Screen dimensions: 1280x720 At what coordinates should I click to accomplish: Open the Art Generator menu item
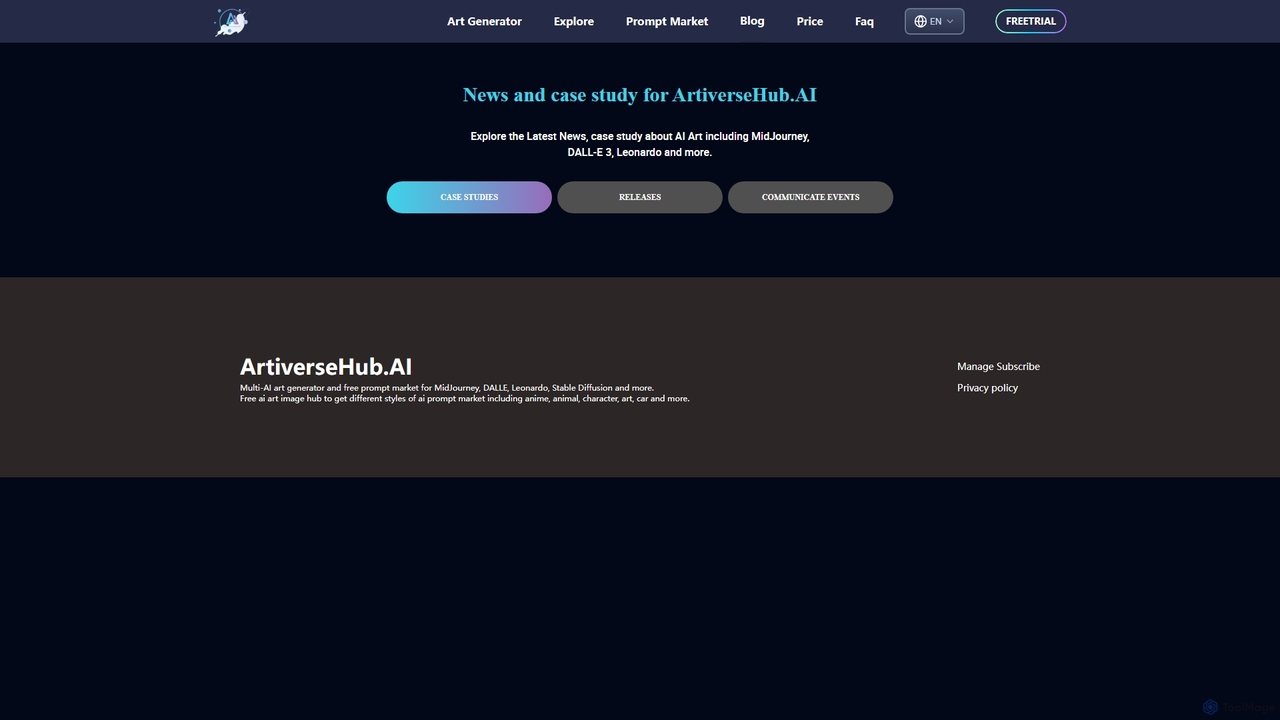(x=484, y=21)
